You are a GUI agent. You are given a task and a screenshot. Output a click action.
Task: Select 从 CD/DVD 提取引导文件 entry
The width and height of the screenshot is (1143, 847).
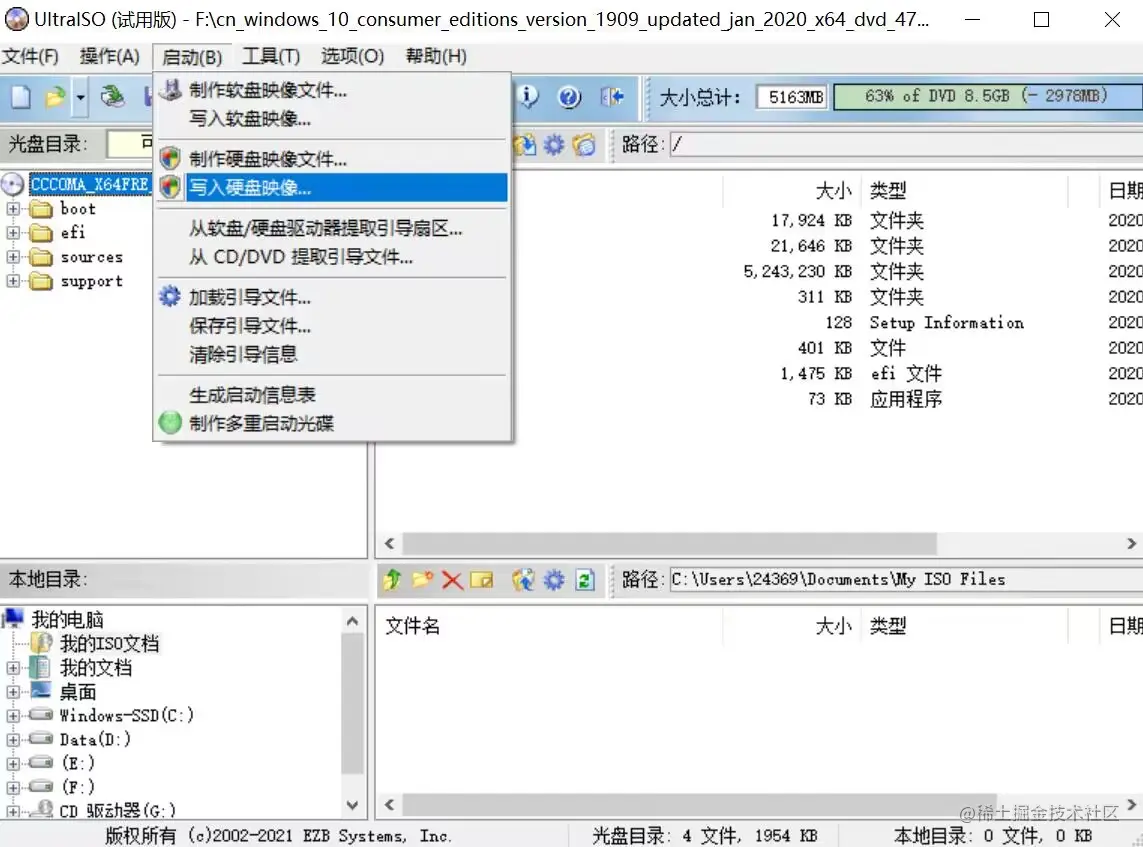click(x=332, y=257)
